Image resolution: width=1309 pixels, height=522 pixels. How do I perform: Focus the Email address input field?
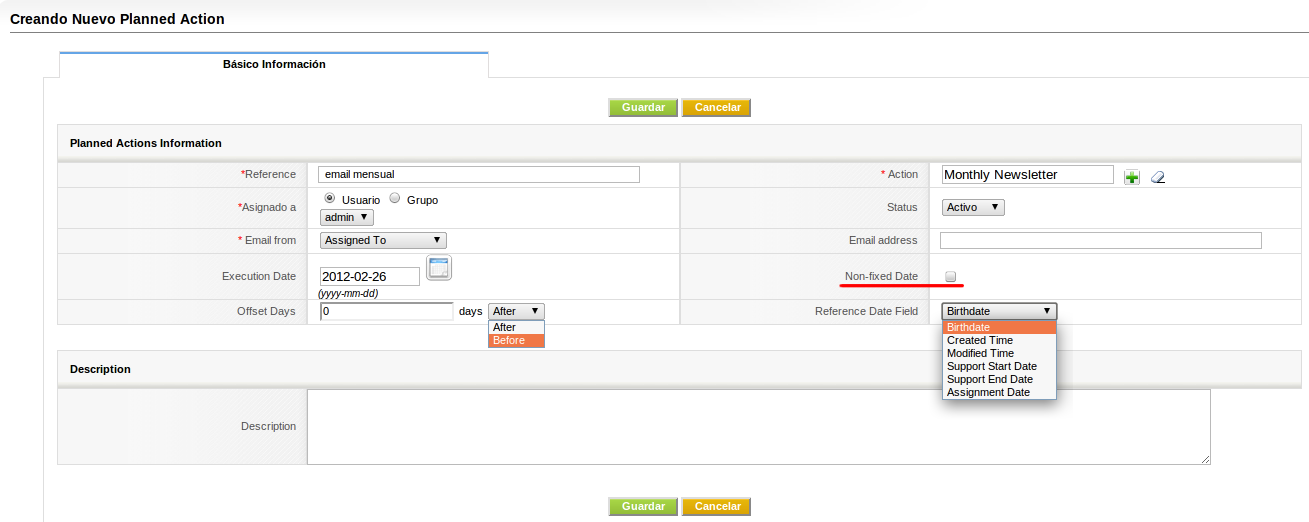(x=1100, y=240)
